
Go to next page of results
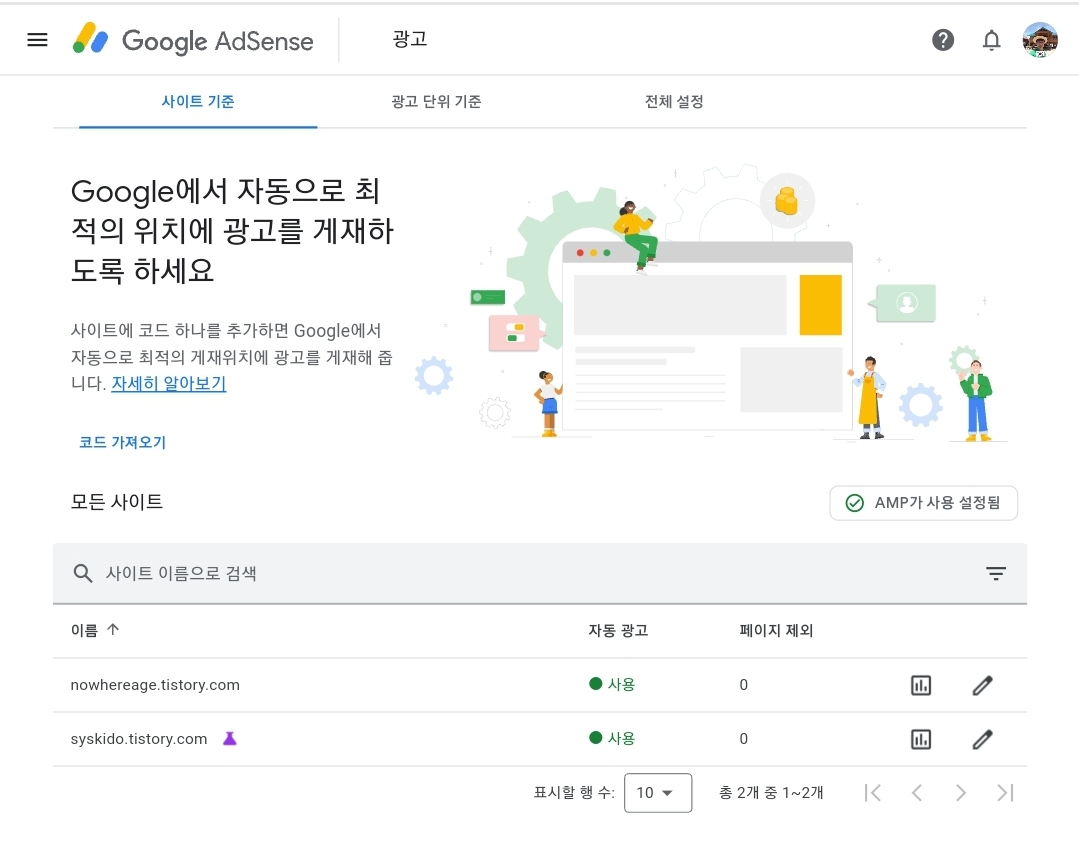[x=961, y=793]
